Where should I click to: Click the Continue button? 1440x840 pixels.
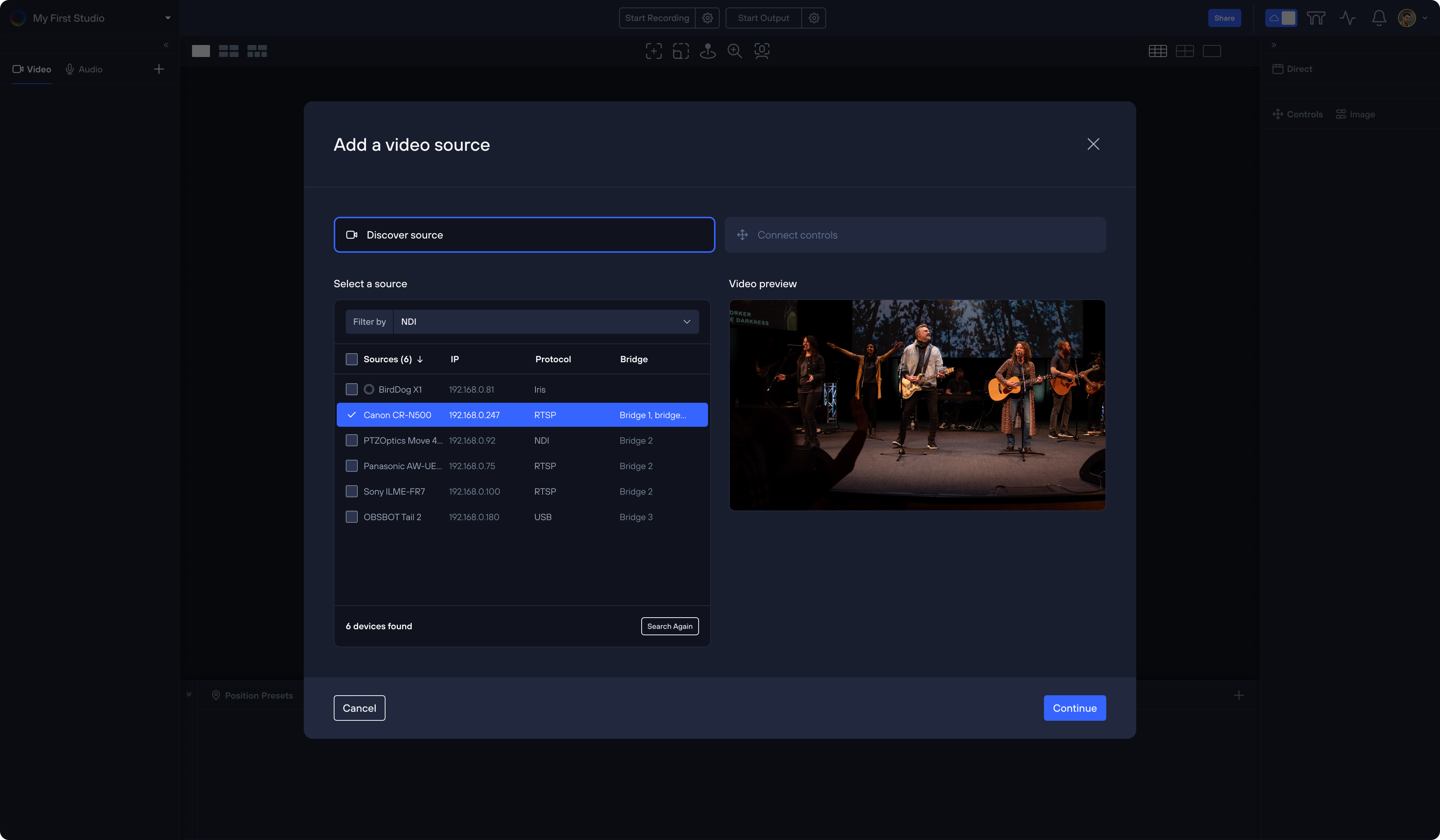pyautogui.click(x=1074, y=708)
